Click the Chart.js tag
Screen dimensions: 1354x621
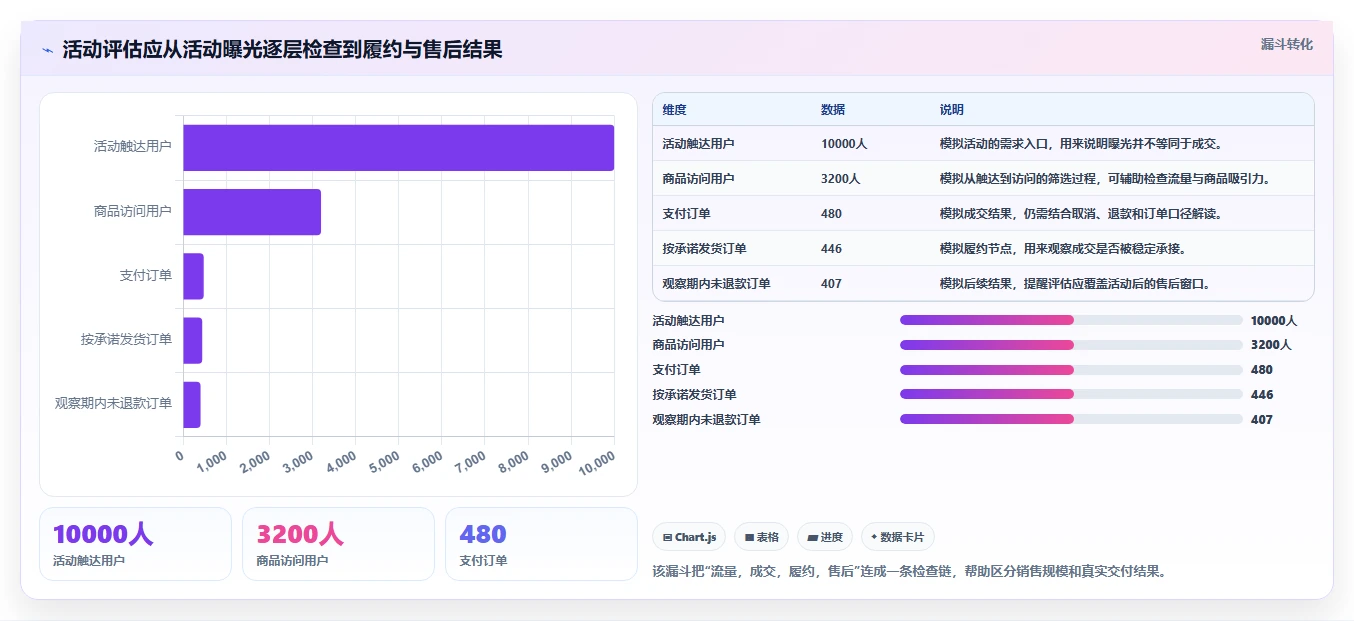(x=689, y=537)
